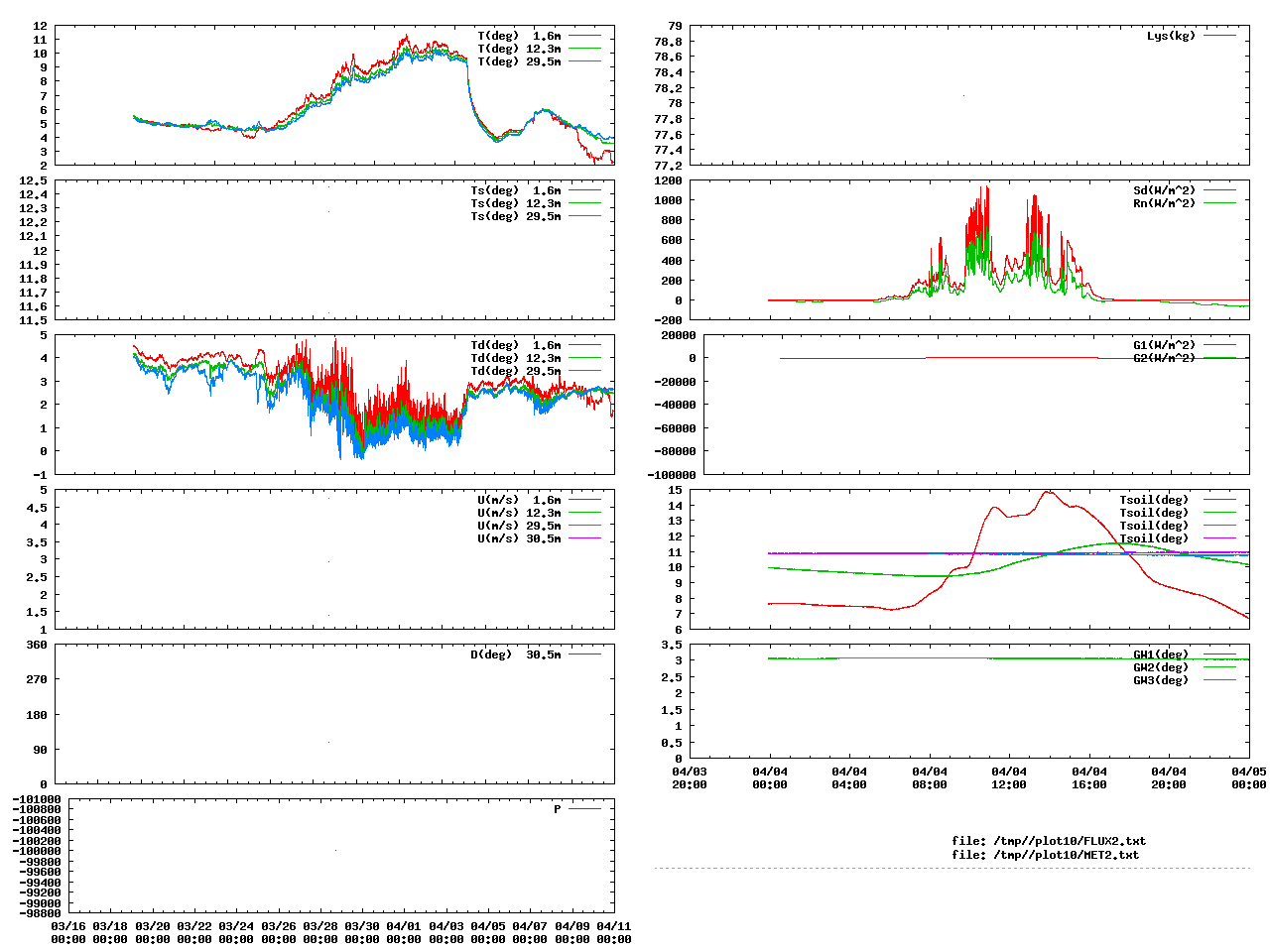1270x952 pixels.
Task: Click the red line sample beside Lys(kg)
Action: click(x=1219, y=36)
